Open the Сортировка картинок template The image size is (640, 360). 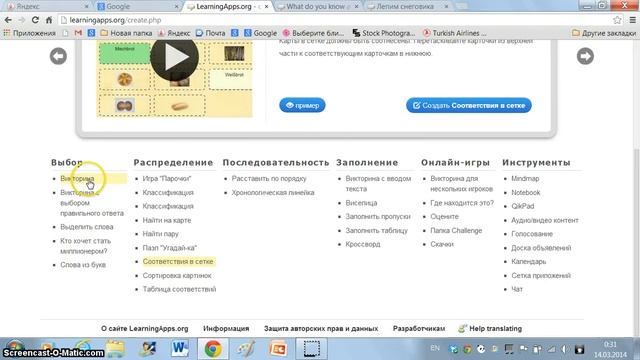tap(177, 276)
